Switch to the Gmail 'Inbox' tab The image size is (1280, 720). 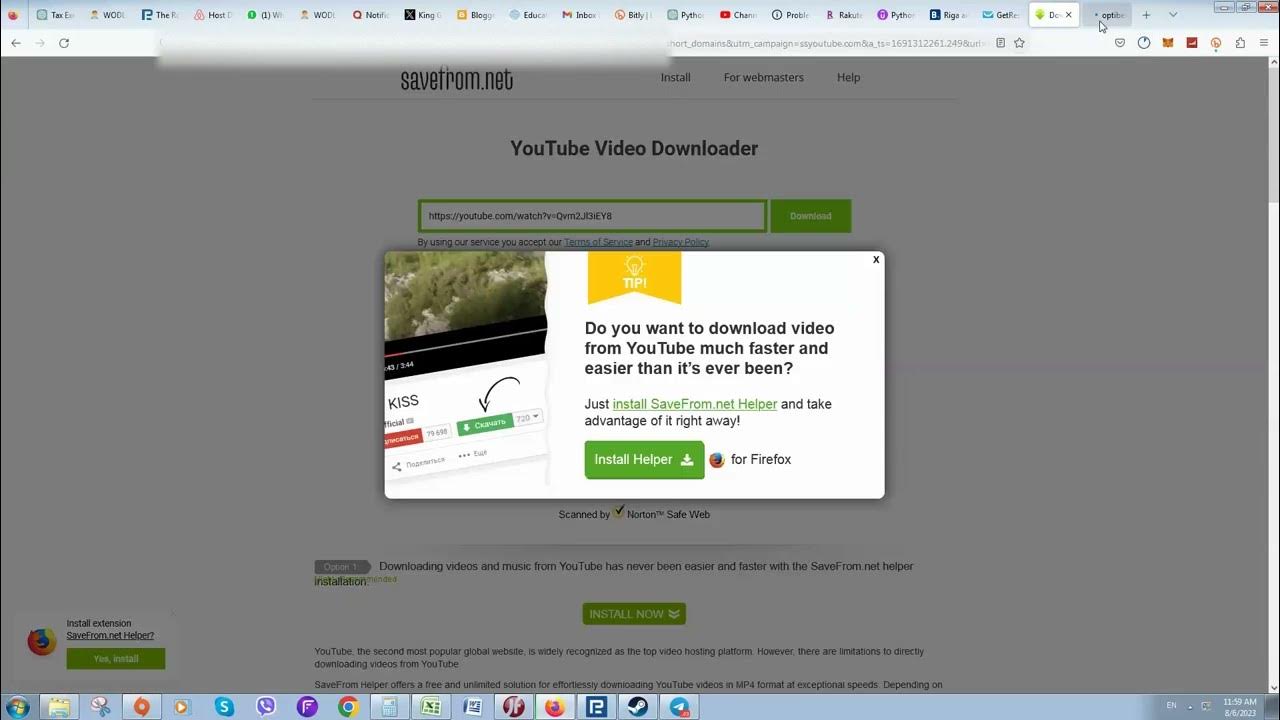tap(581, 15)
